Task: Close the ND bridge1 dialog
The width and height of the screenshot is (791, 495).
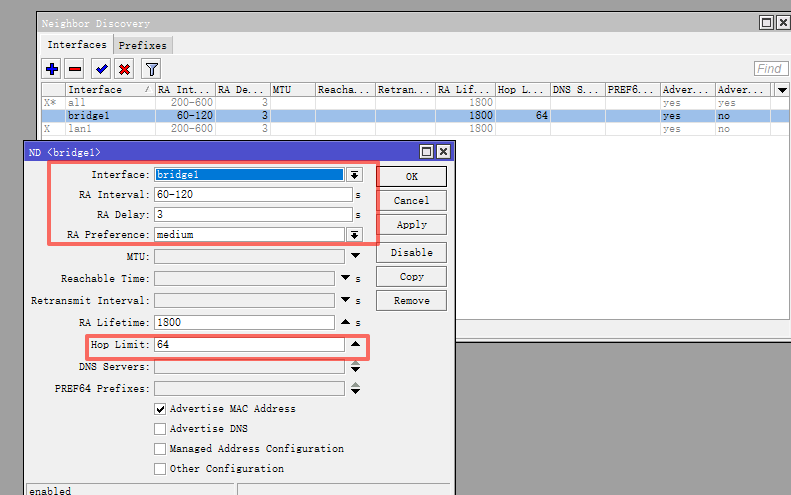Action: click(x=443, y=151)
